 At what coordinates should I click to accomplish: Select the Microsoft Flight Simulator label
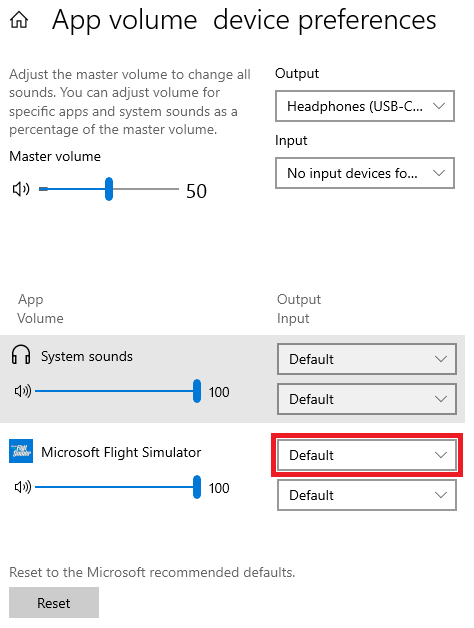click(x=121, y=452)
